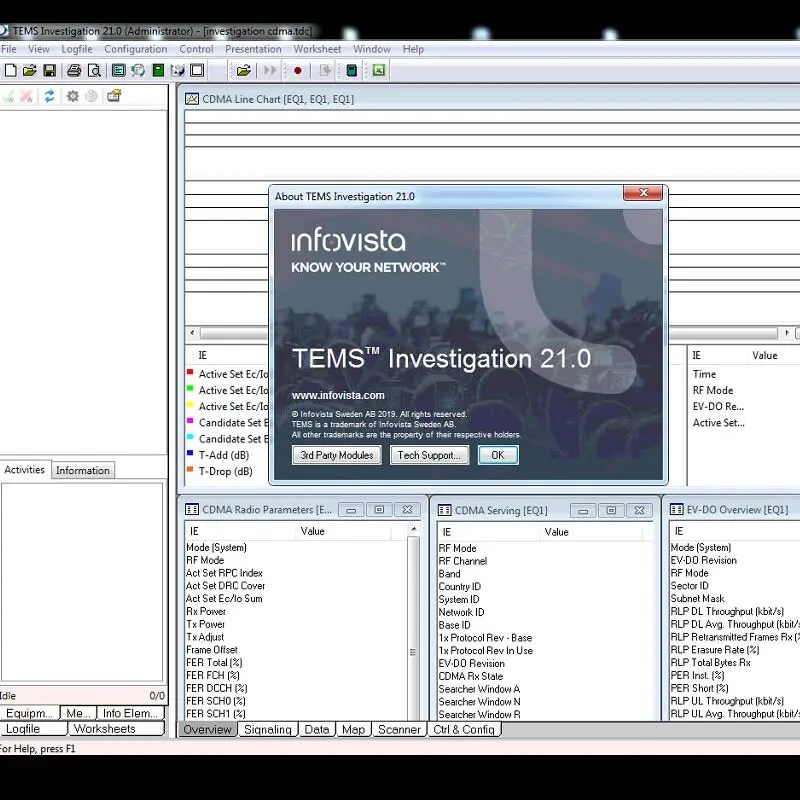This screenshot has height=800, width=800.
Task: Open the File menu
Action: [x=9, y=49]
